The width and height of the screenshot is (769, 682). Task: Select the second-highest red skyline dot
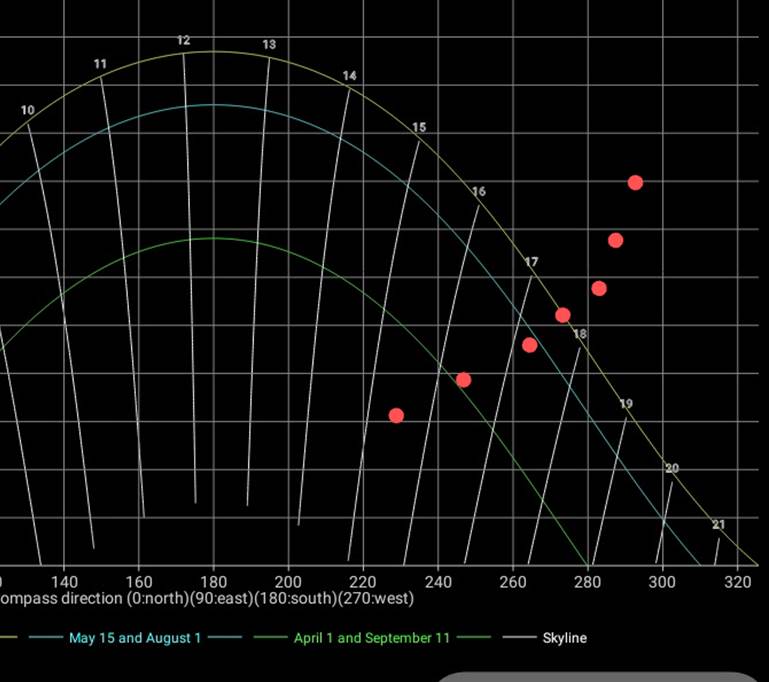tap(616, 240)
